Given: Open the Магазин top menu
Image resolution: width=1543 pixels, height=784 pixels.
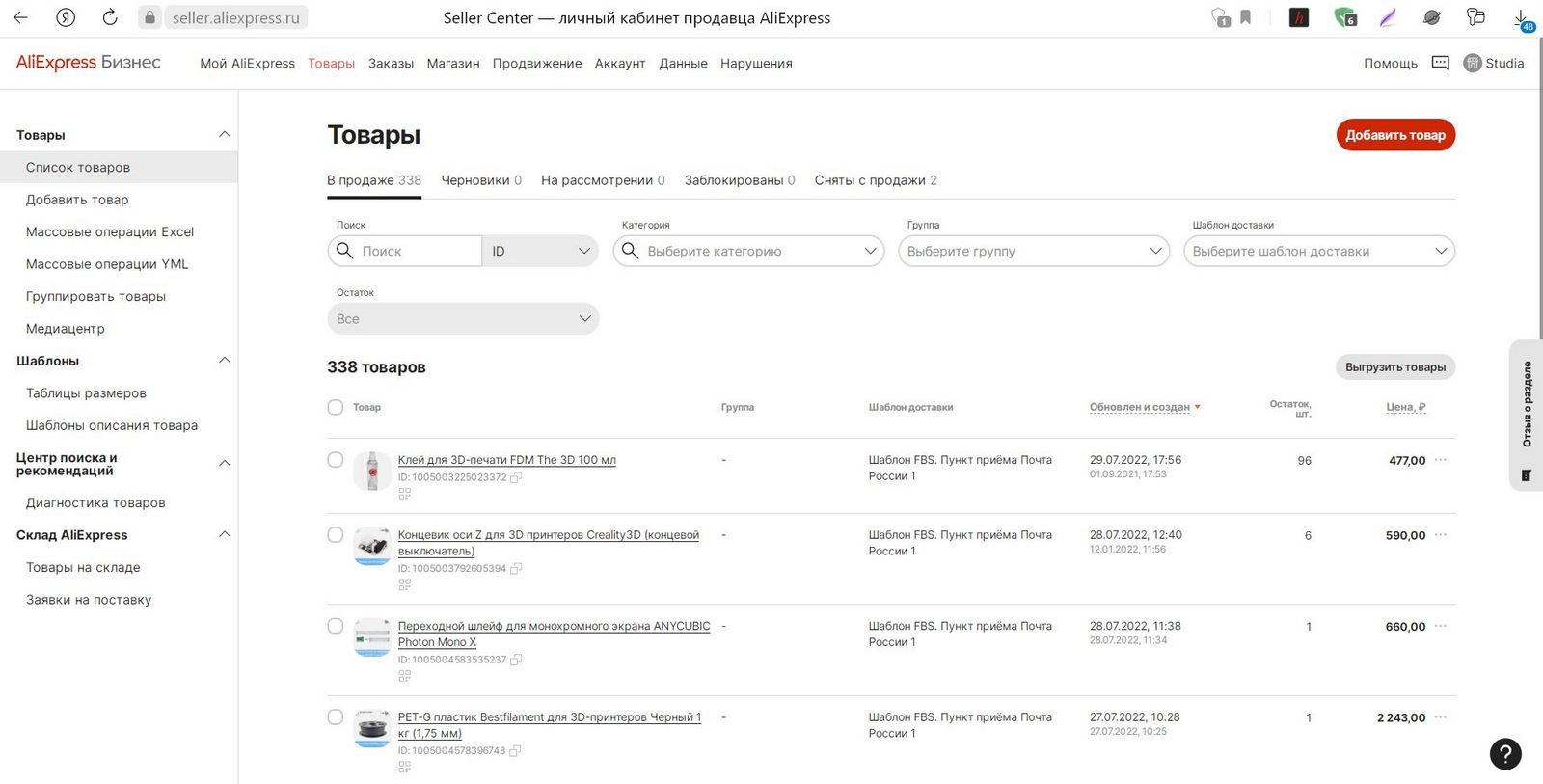Looking at the screenshot, I should click(453, 63).
